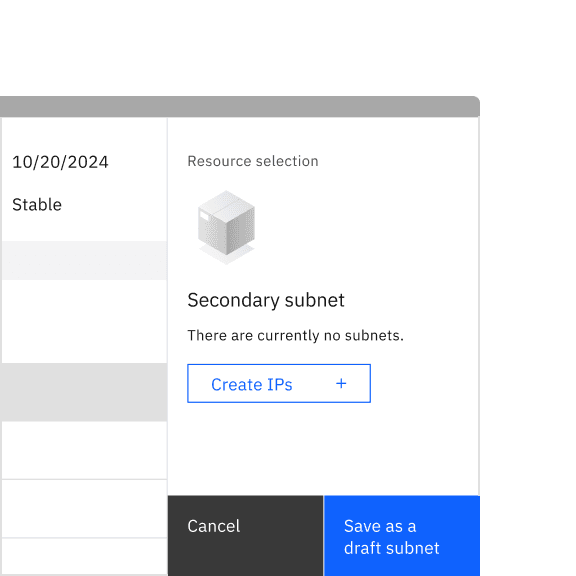Click the Create IPs button

coord(279,384)
